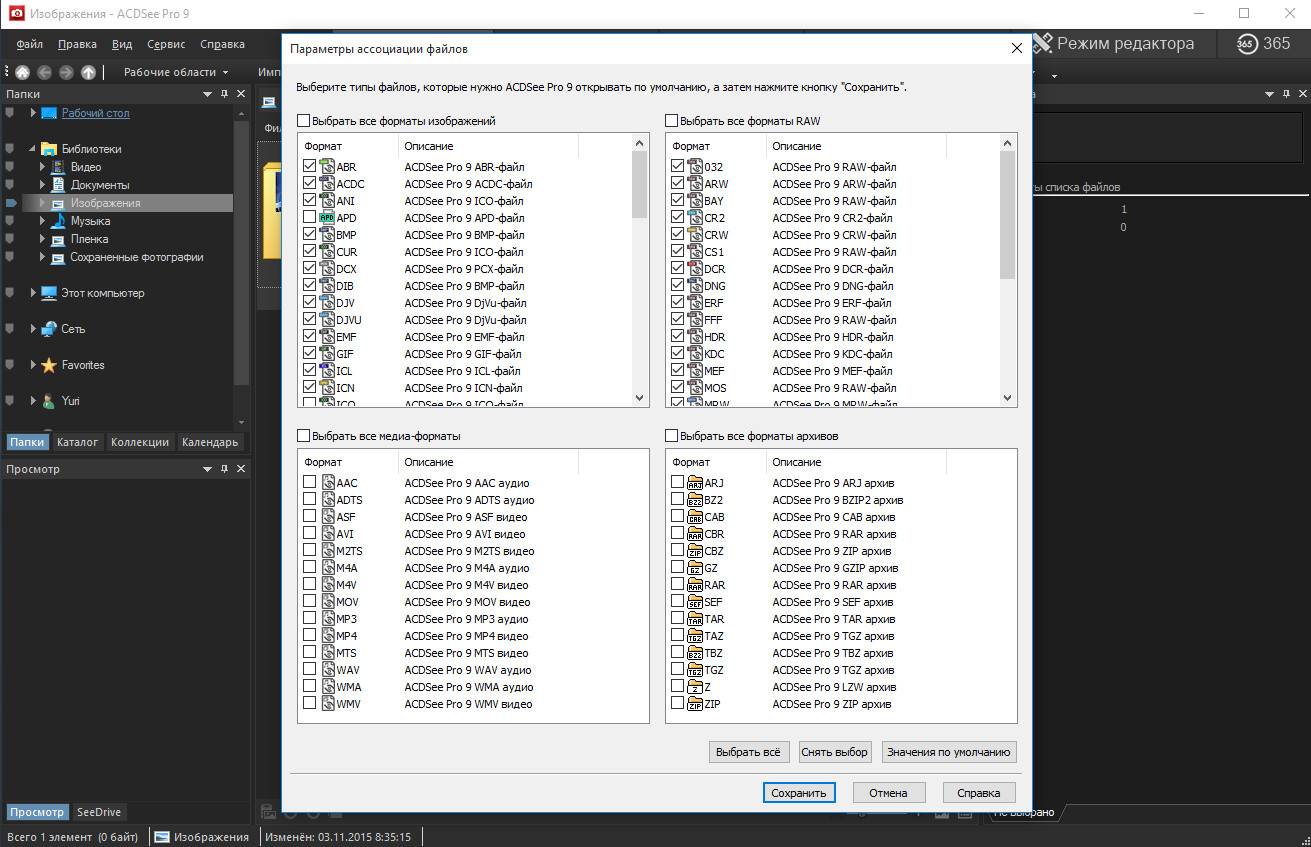Click the Favorites star icon
This screenshot has height=847, width=1311.
pos(49,365)
